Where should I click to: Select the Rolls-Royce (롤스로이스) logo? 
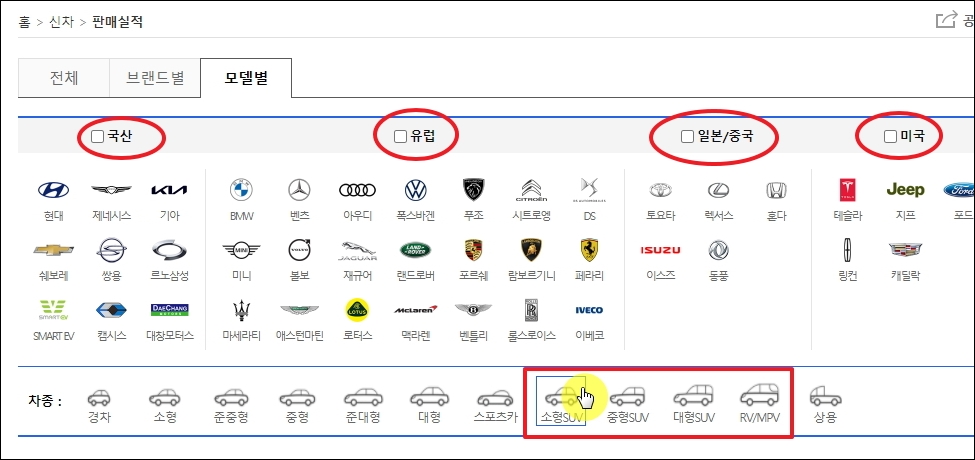(x=531, y=310)
